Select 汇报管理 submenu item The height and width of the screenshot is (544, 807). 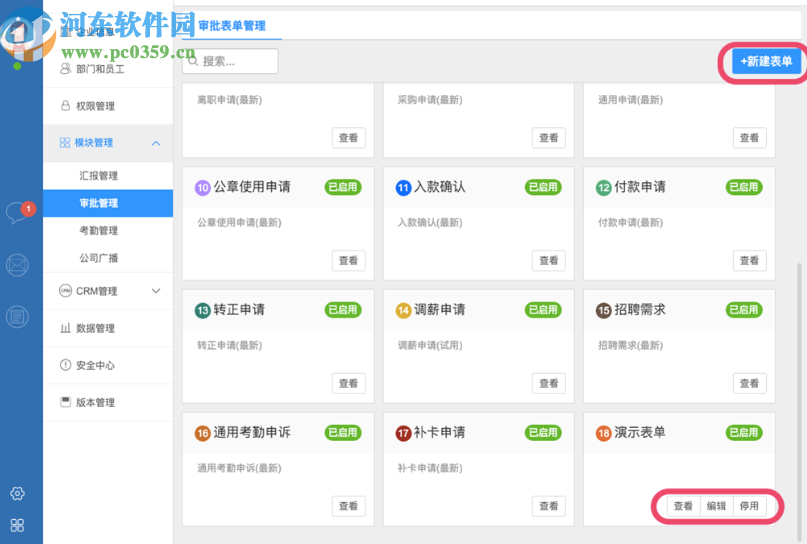coord(108,176)
